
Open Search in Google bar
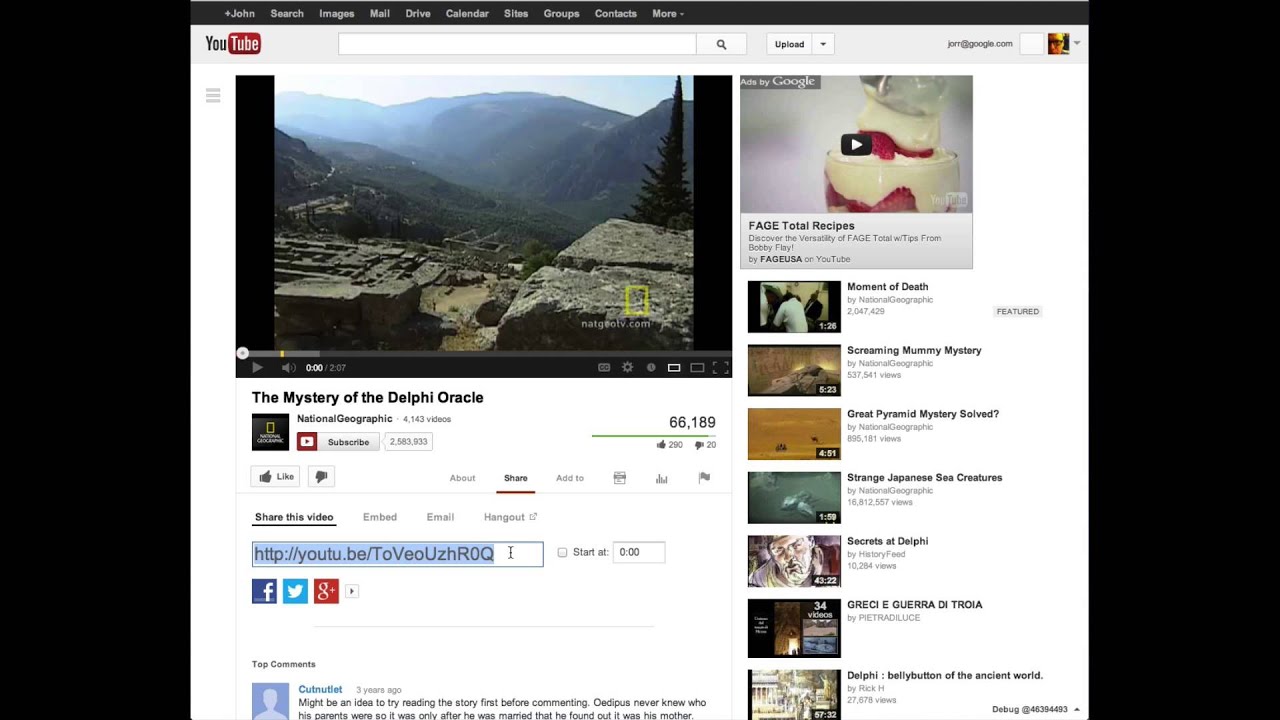(287, 14)
